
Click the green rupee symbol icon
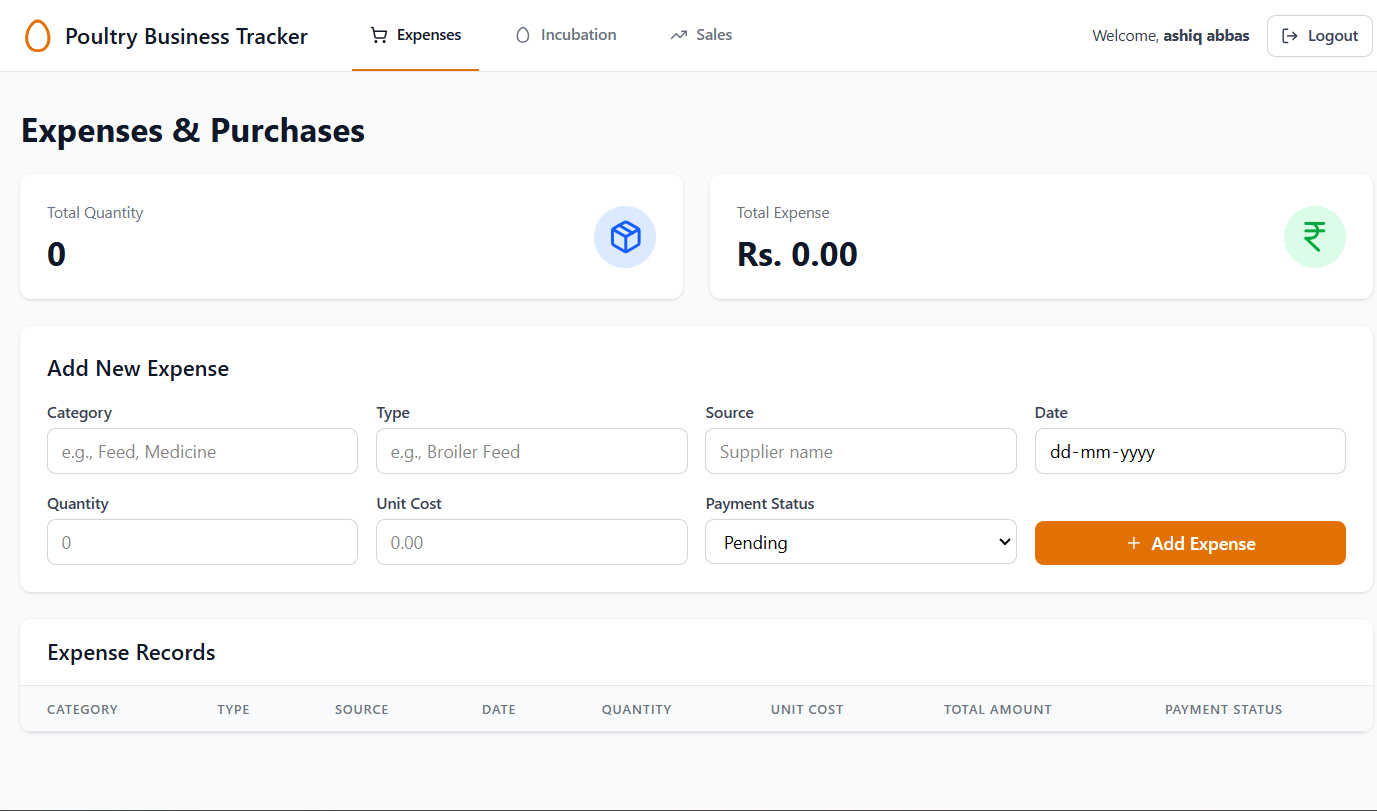point(1314,237)
